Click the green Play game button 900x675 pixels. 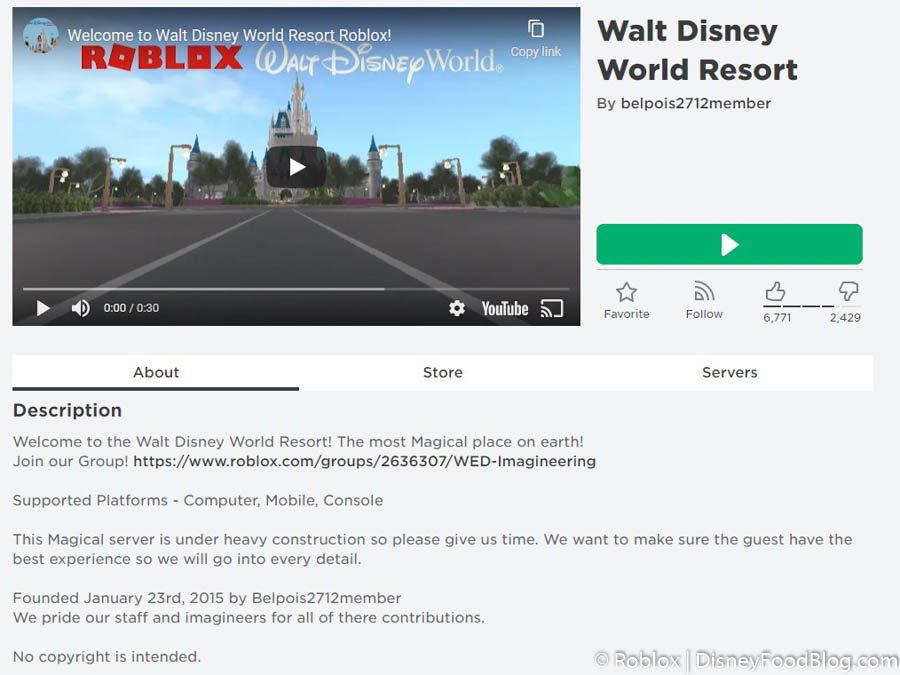tap(729, 245)
